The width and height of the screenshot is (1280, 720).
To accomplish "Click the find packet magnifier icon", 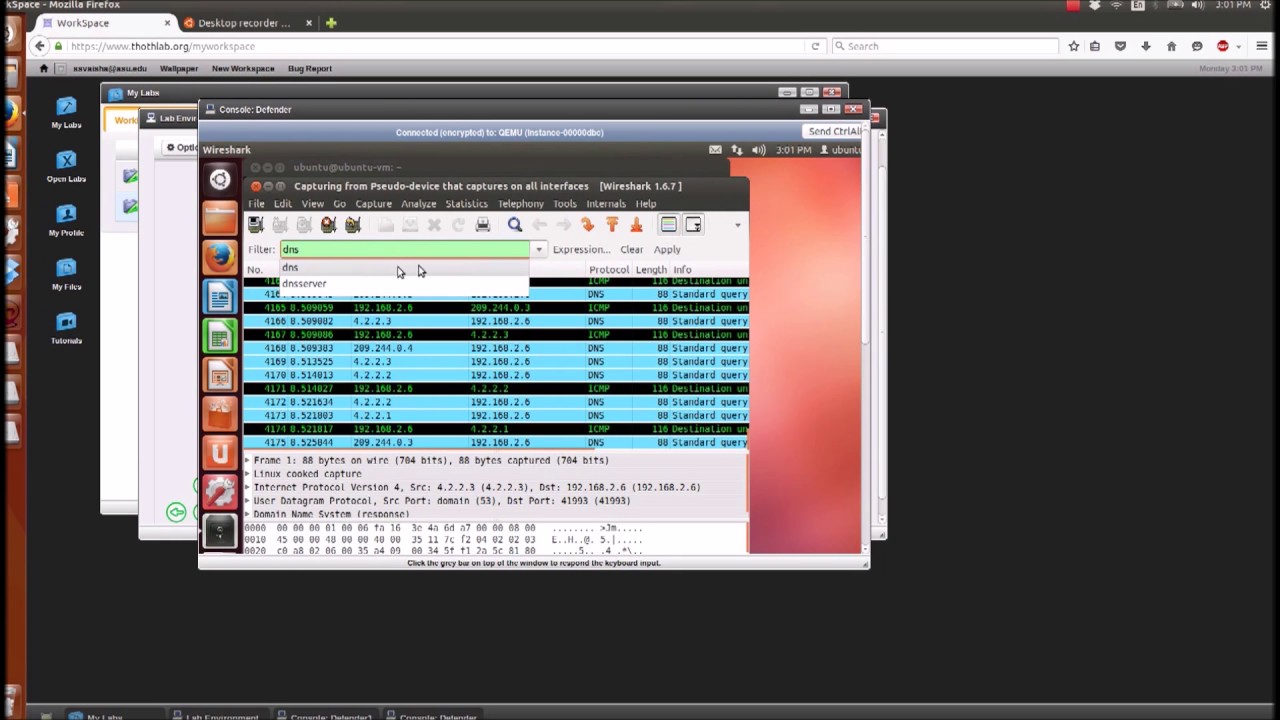I will click(514, 225).
